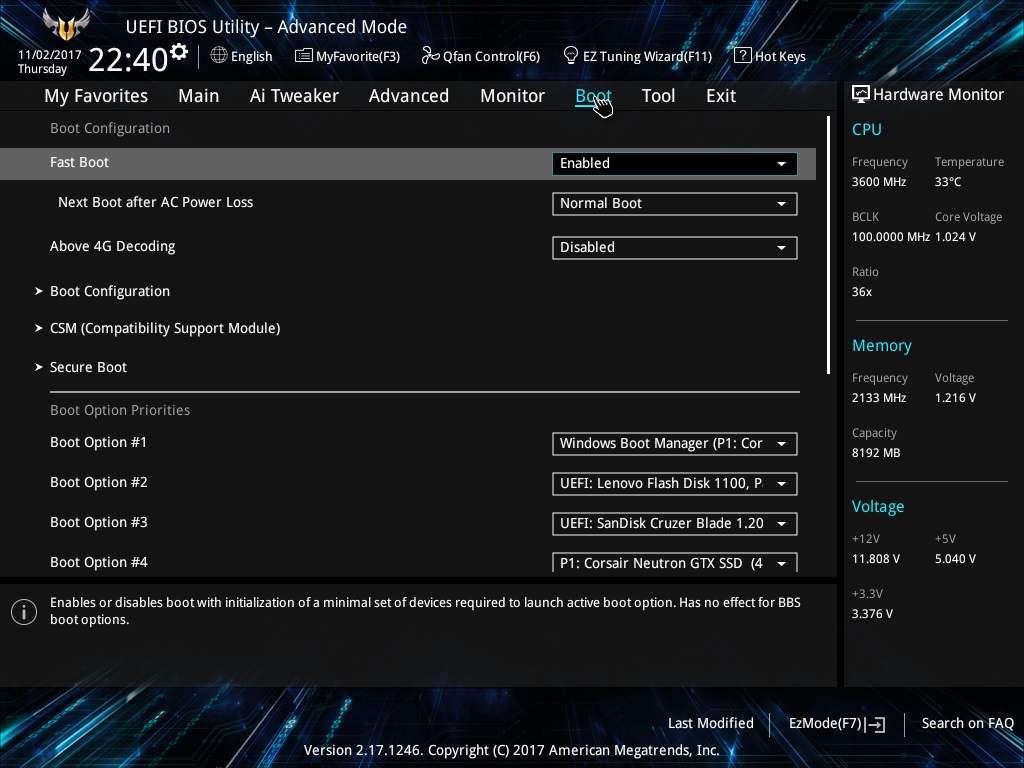
Task: Switch to EzMode(F7) label
Action: pyautogui.click(x=825, y=723)
